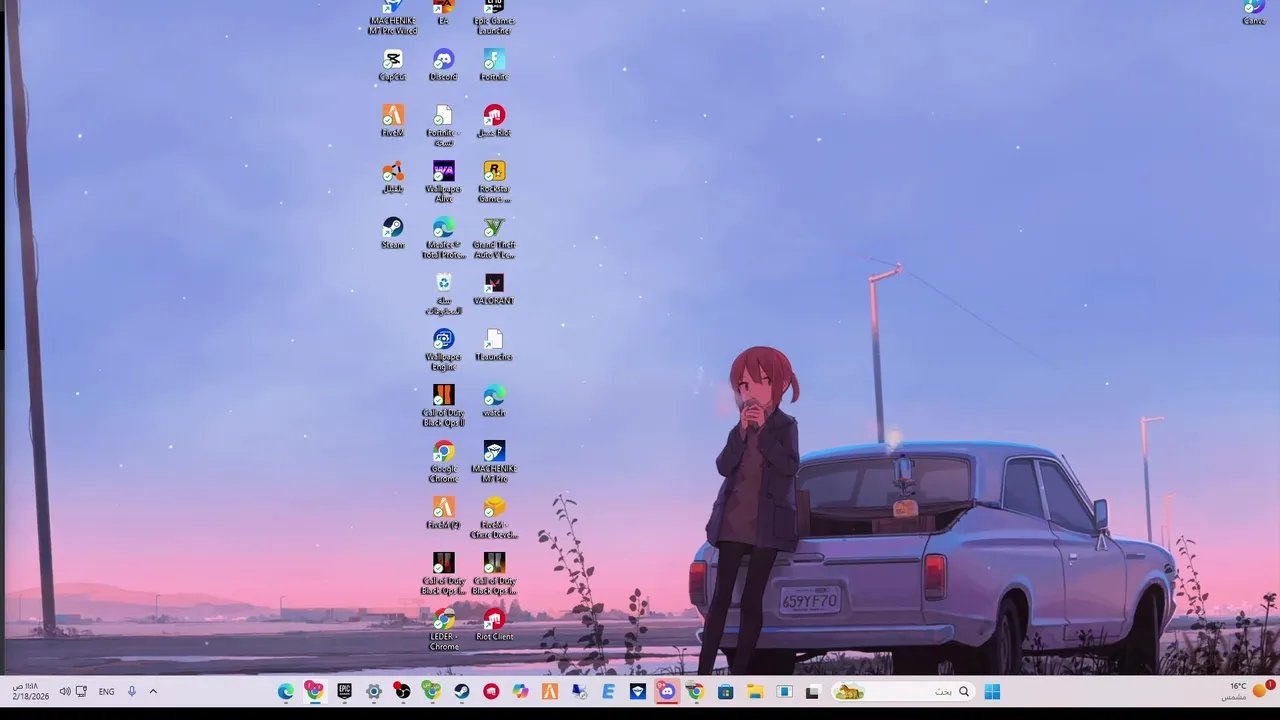Select the MACHENIKE M7 Pro Wired desktop icon
Screen dimensions: 1280x720
click(x=393, y=18)
